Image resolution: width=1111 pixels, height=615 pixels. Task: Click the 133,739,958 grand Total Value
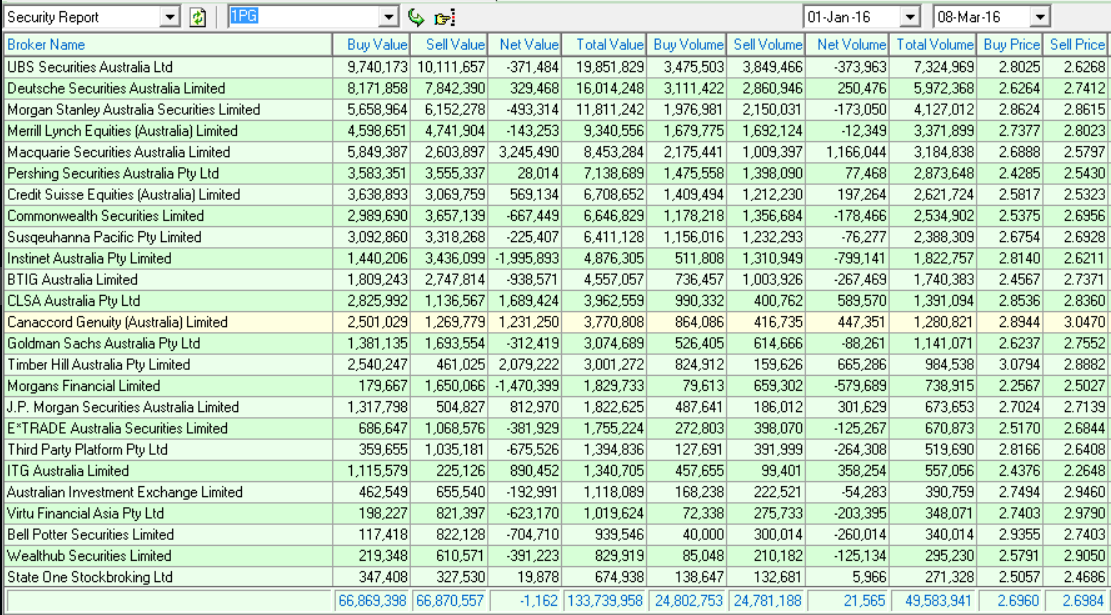pos(604,601)
